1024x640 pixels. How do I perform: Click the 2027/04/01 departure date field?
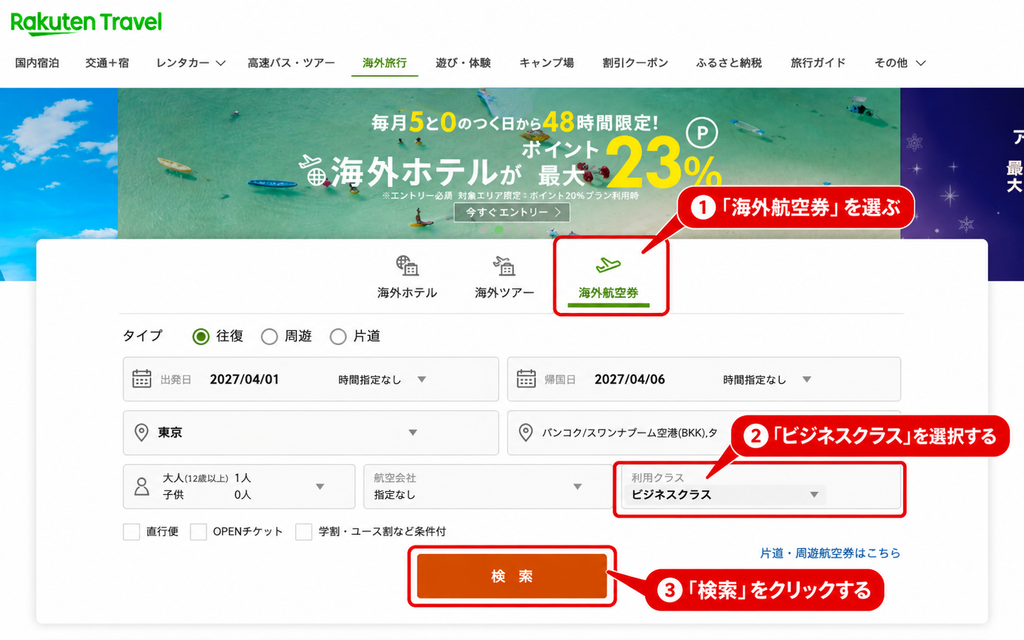pyautogui.click(x=244, y=379)
